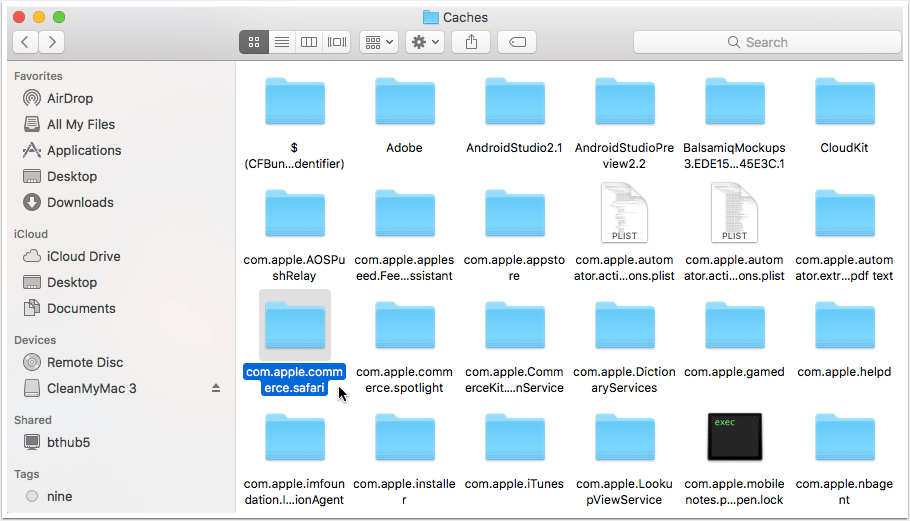Select the CloudKit folder

(844, 102)
